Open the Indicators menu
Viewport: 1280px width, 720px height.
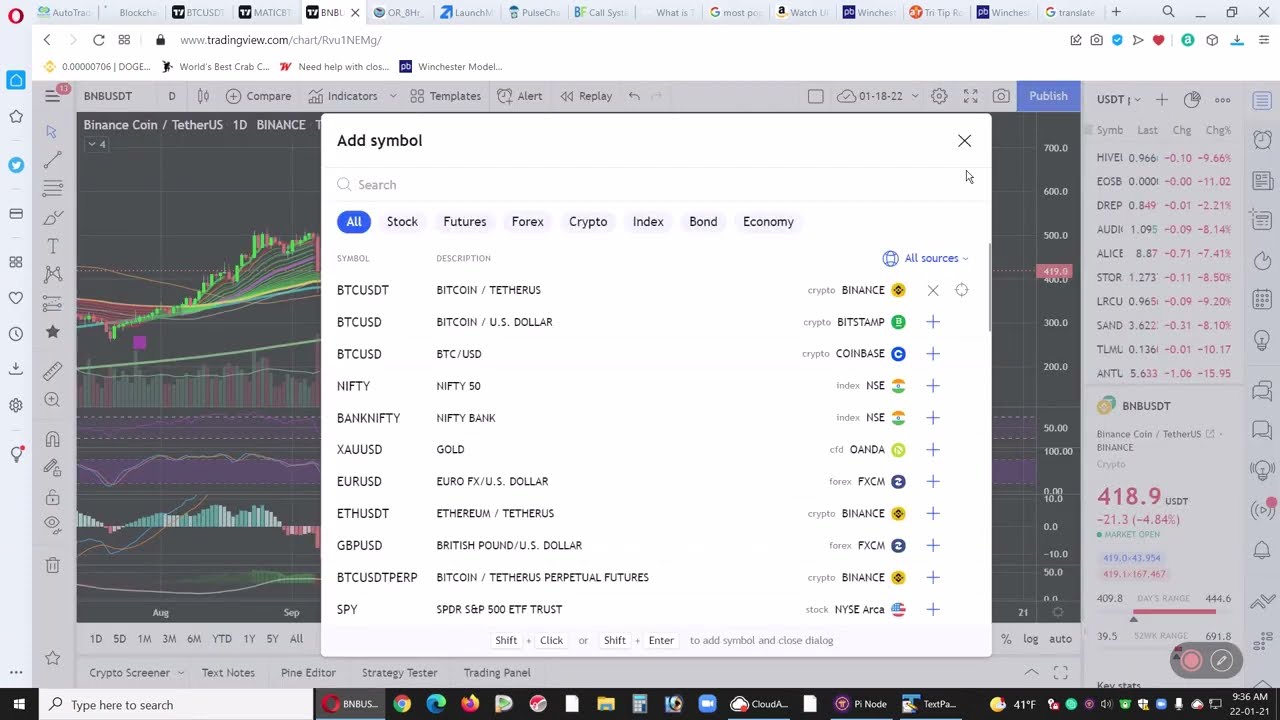point(343,96)
